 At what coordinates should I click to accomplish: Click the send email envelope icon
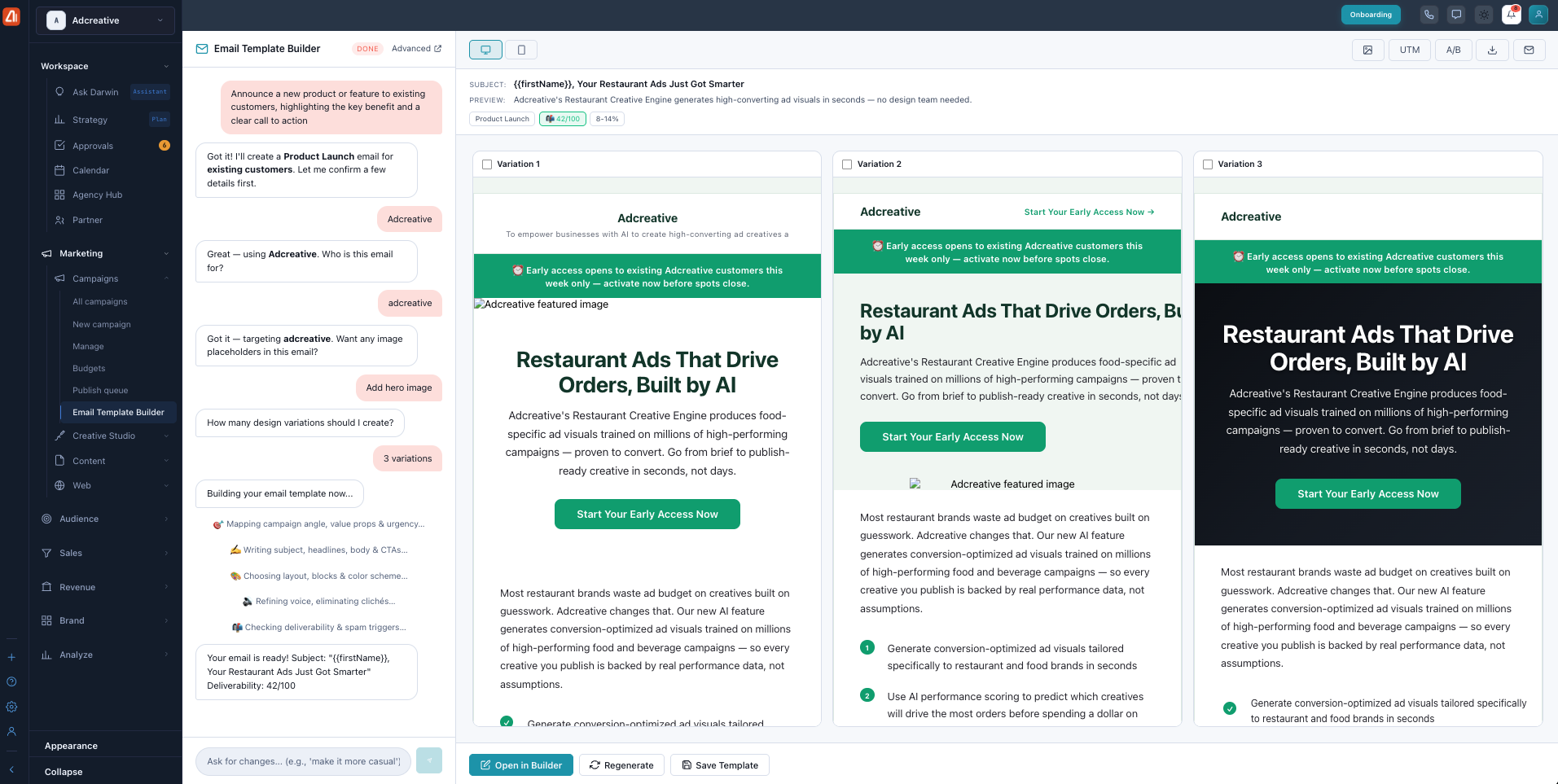pyautogui.click(x=1529, y=50)
